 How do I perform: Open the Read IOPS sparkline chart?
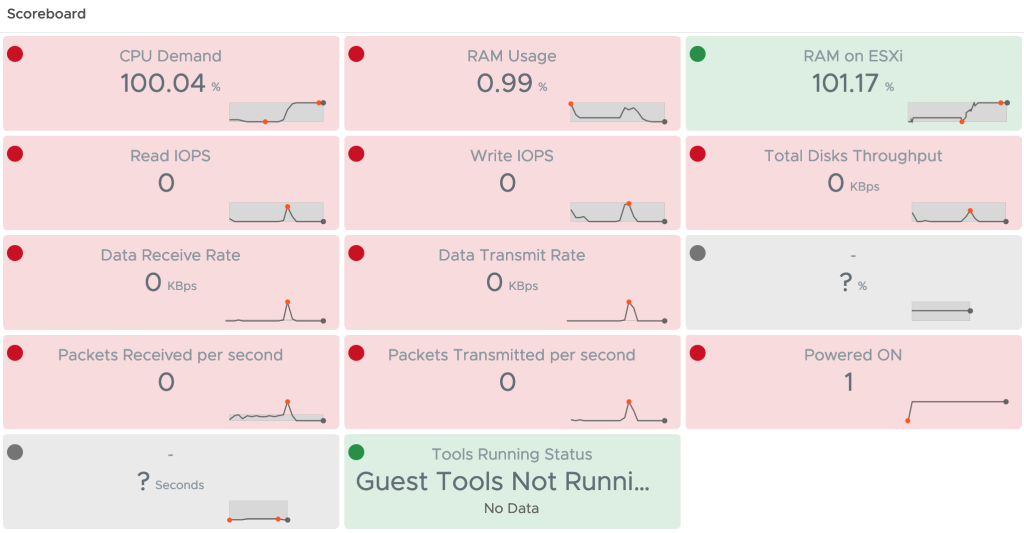pos(277,213)
